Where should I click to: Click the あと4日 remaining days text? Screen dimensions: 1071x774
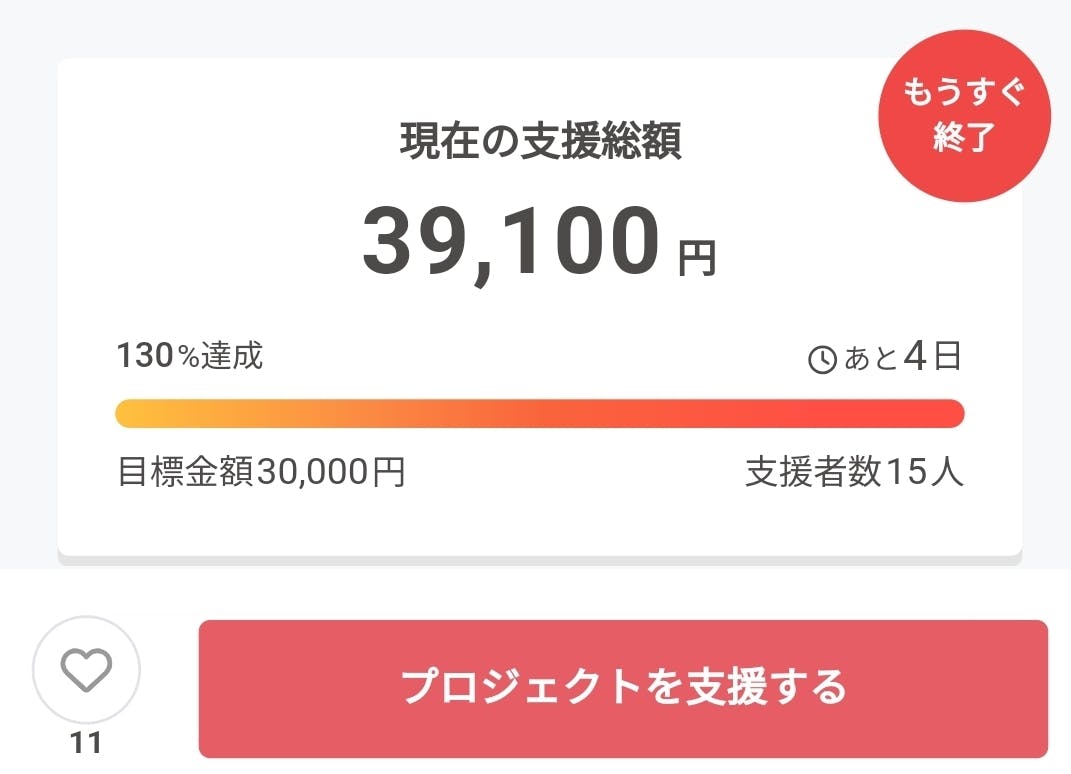coord(902,358)
